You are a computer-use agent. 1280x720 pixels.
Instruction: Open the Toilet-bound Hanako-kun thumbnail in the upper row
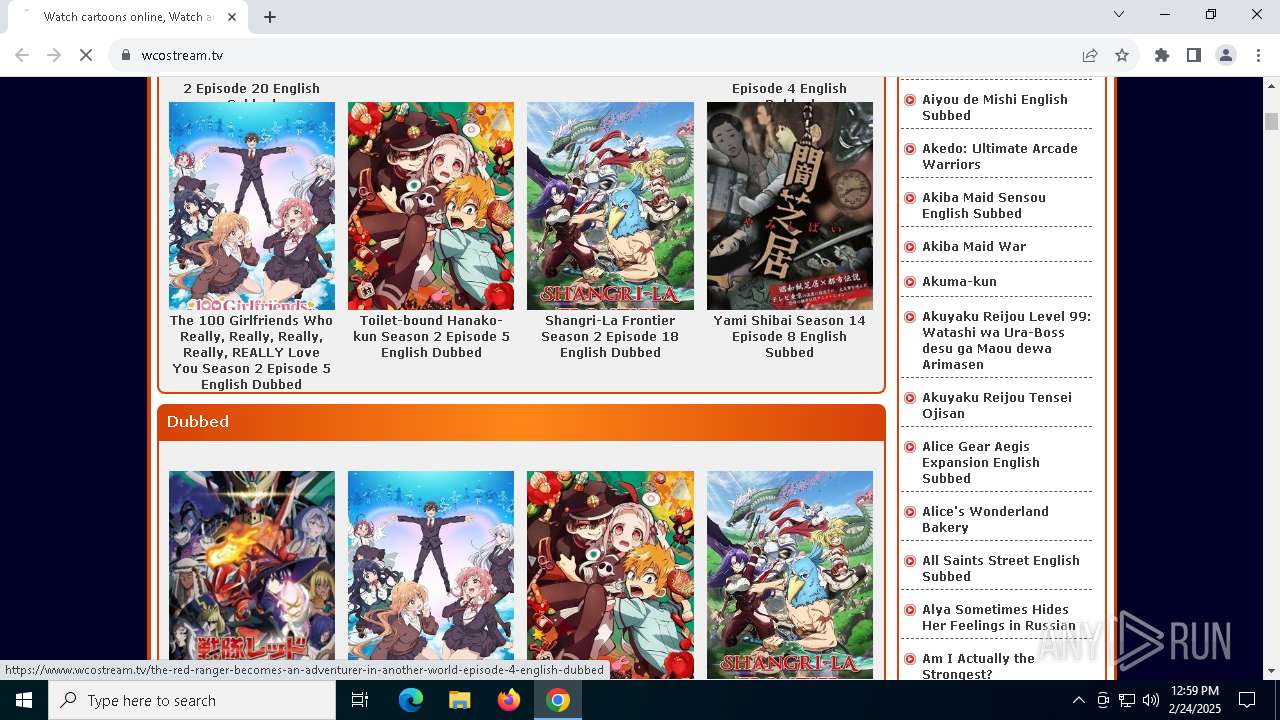pos(431,206)
